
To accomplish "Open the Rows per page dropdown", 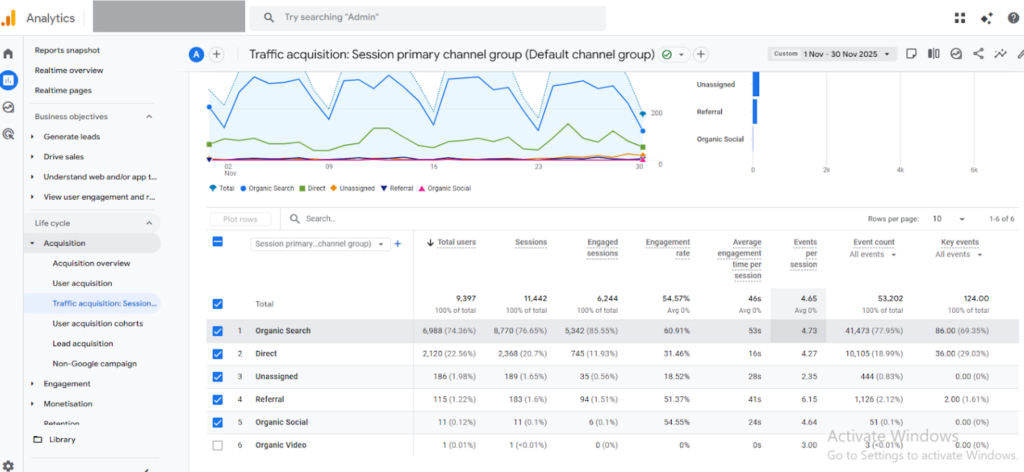I will click(948, 218).
